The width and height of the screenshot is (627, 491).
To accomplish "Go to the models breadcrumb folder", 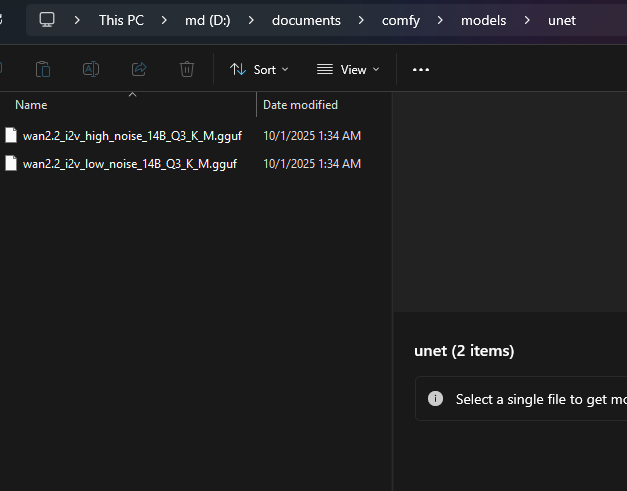I will click(483, 20).
